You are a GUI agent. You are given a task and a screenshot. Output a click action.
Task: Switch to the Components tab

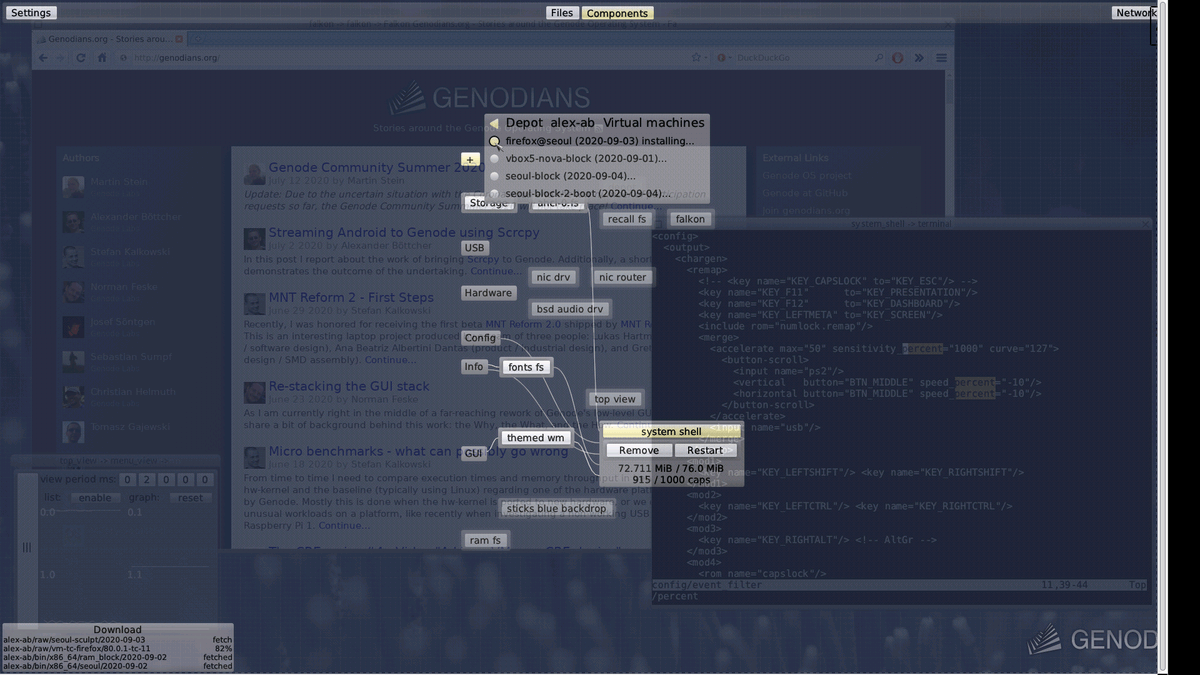pyautogui.click(x=617, y=13)
